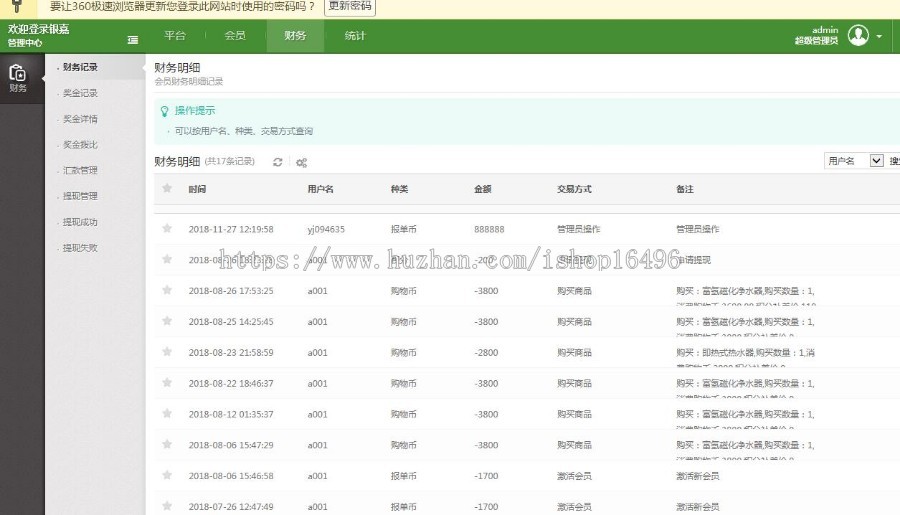
Task: Select 提现成功 in the sidebar
Action: tap(80, 222)
